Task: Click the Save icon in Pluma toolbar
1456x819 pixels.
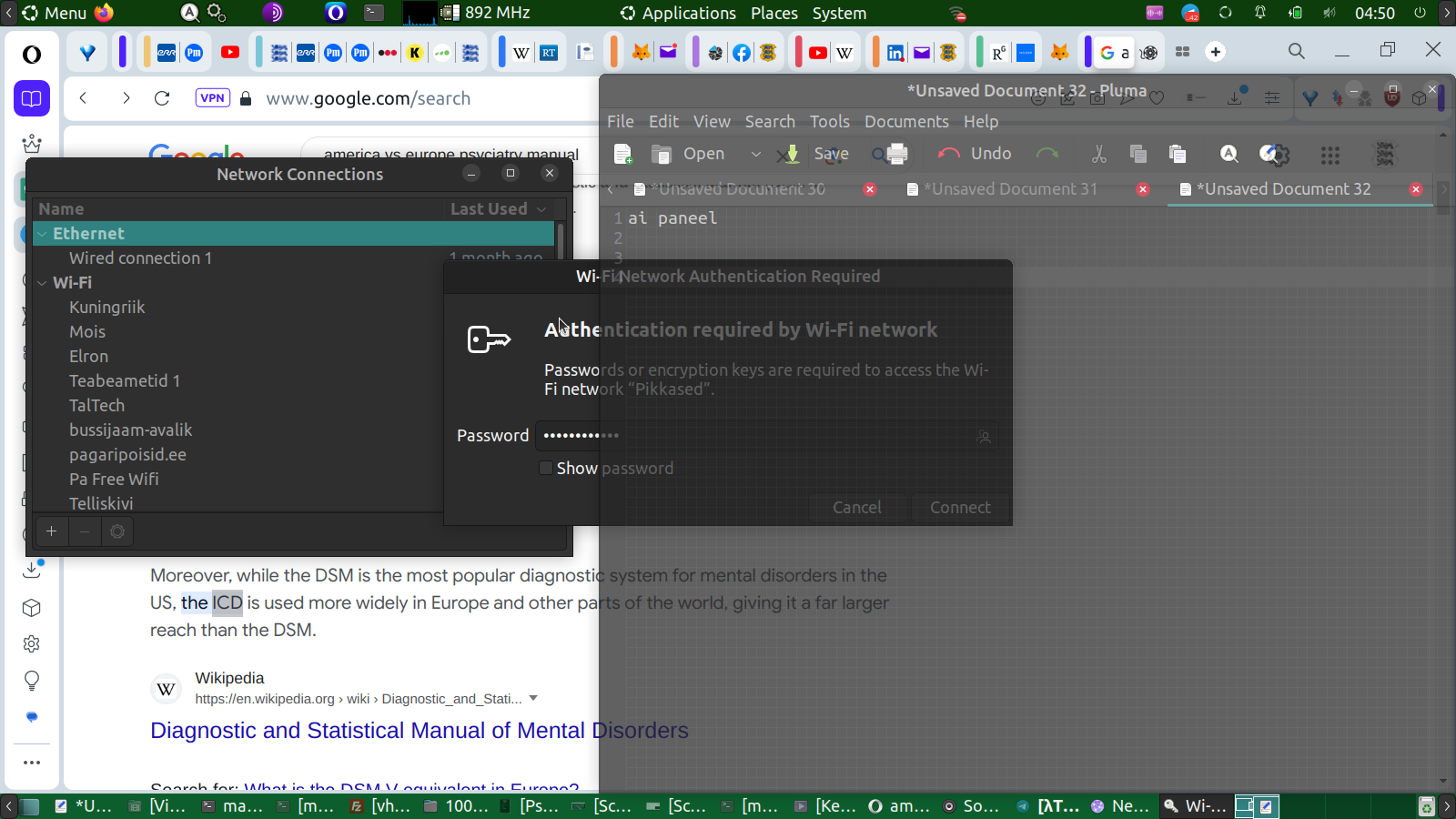Action: 792,155
